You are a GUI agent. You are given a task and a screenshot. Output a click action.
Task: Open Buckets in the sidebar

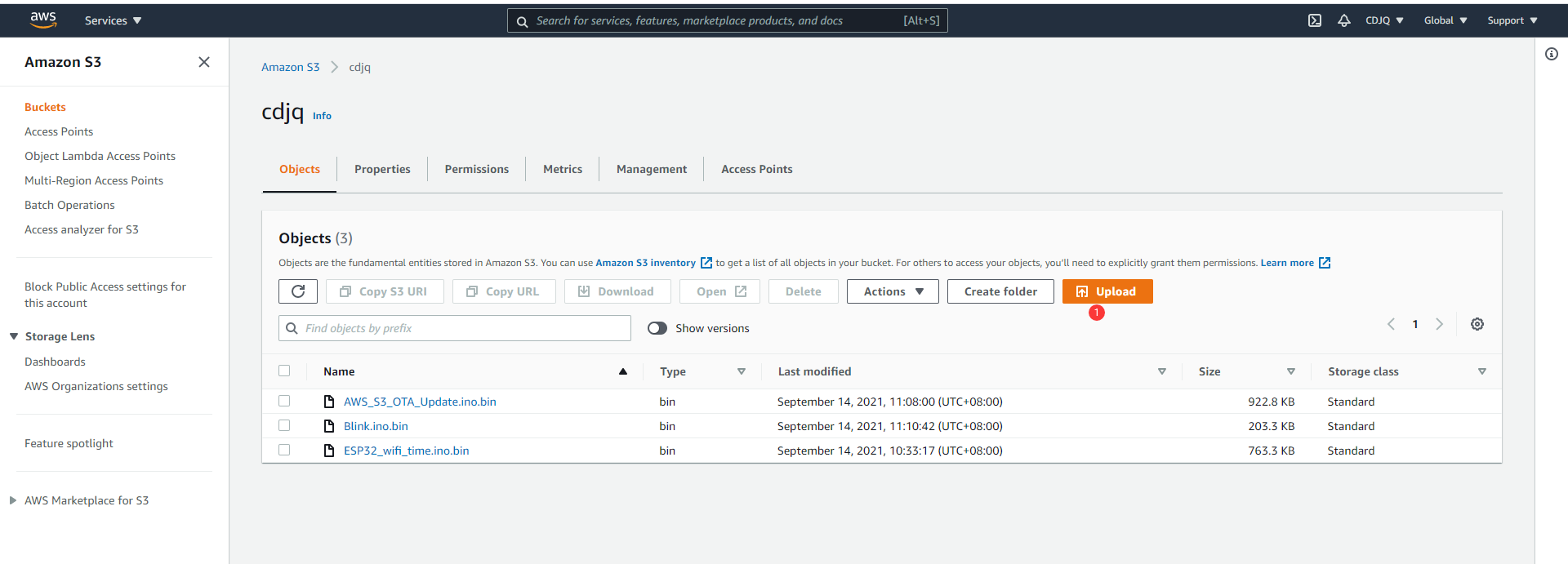click(x=45, y=107)
